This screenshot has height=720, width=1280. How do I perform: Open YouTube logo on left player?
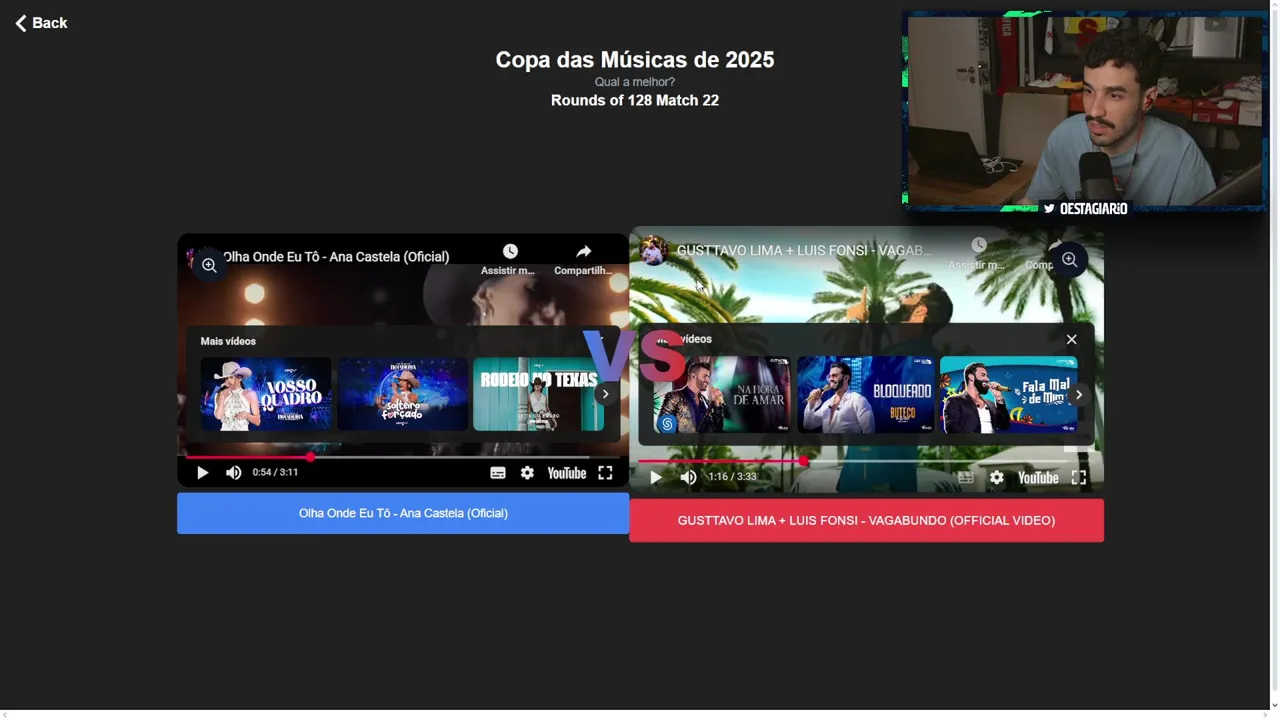click(x=566, y=473)
